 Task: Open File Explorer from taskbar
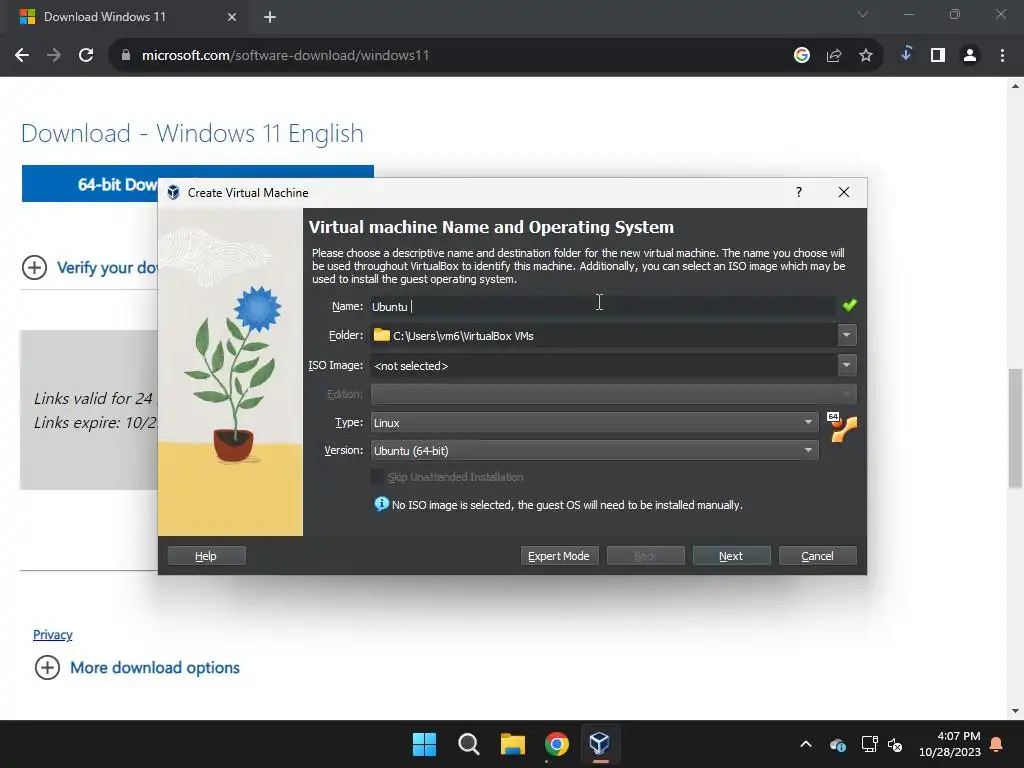click(x=513, y=744)
